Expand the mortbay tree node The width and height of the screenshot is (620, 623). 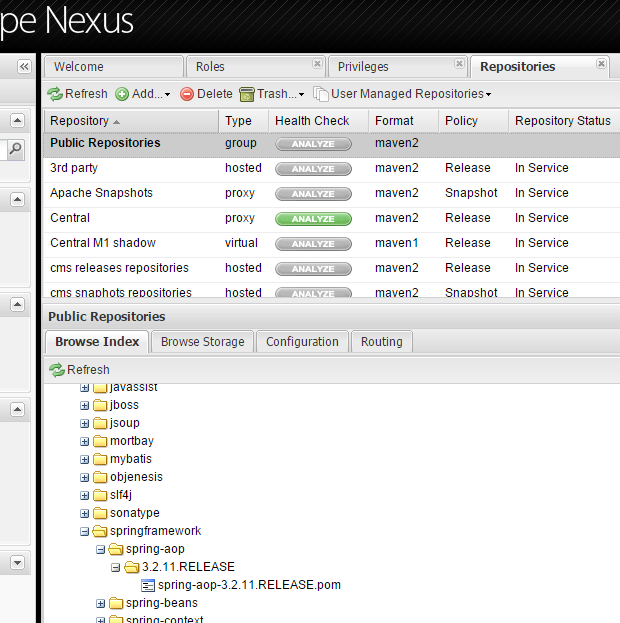(x=84, y=441)
